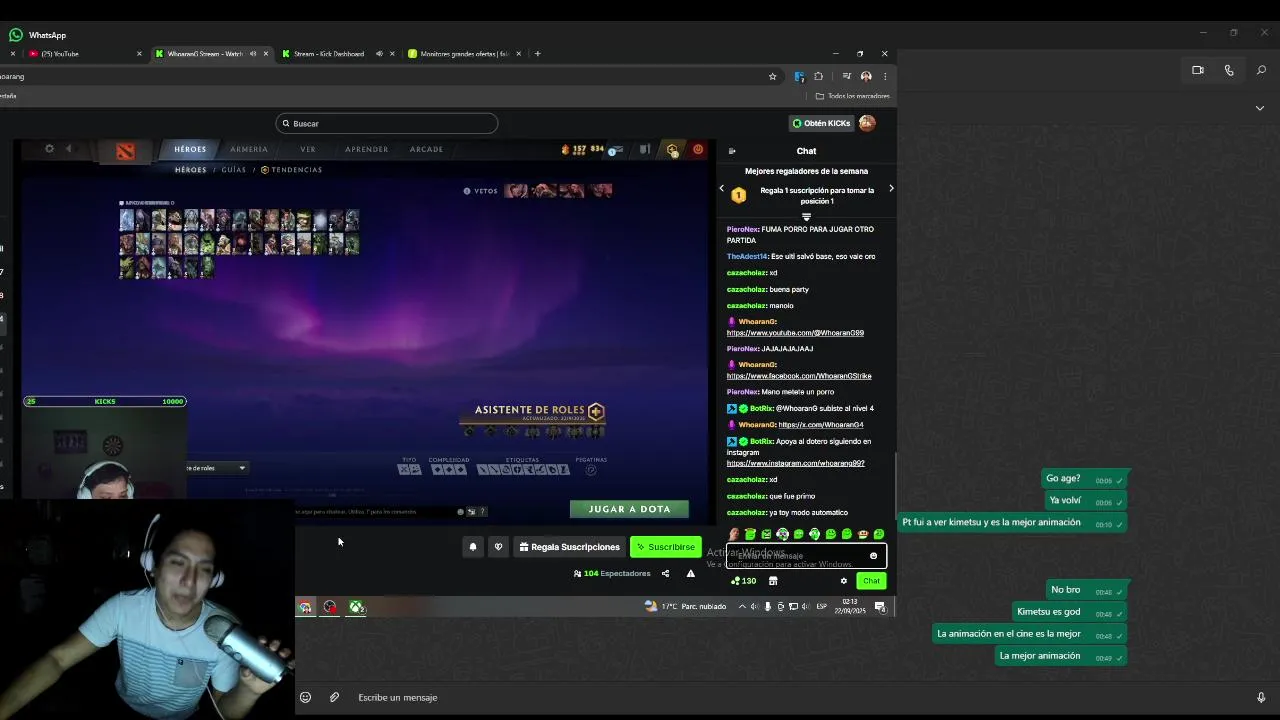Toggle stream notifications with the bell

(473, 547)
